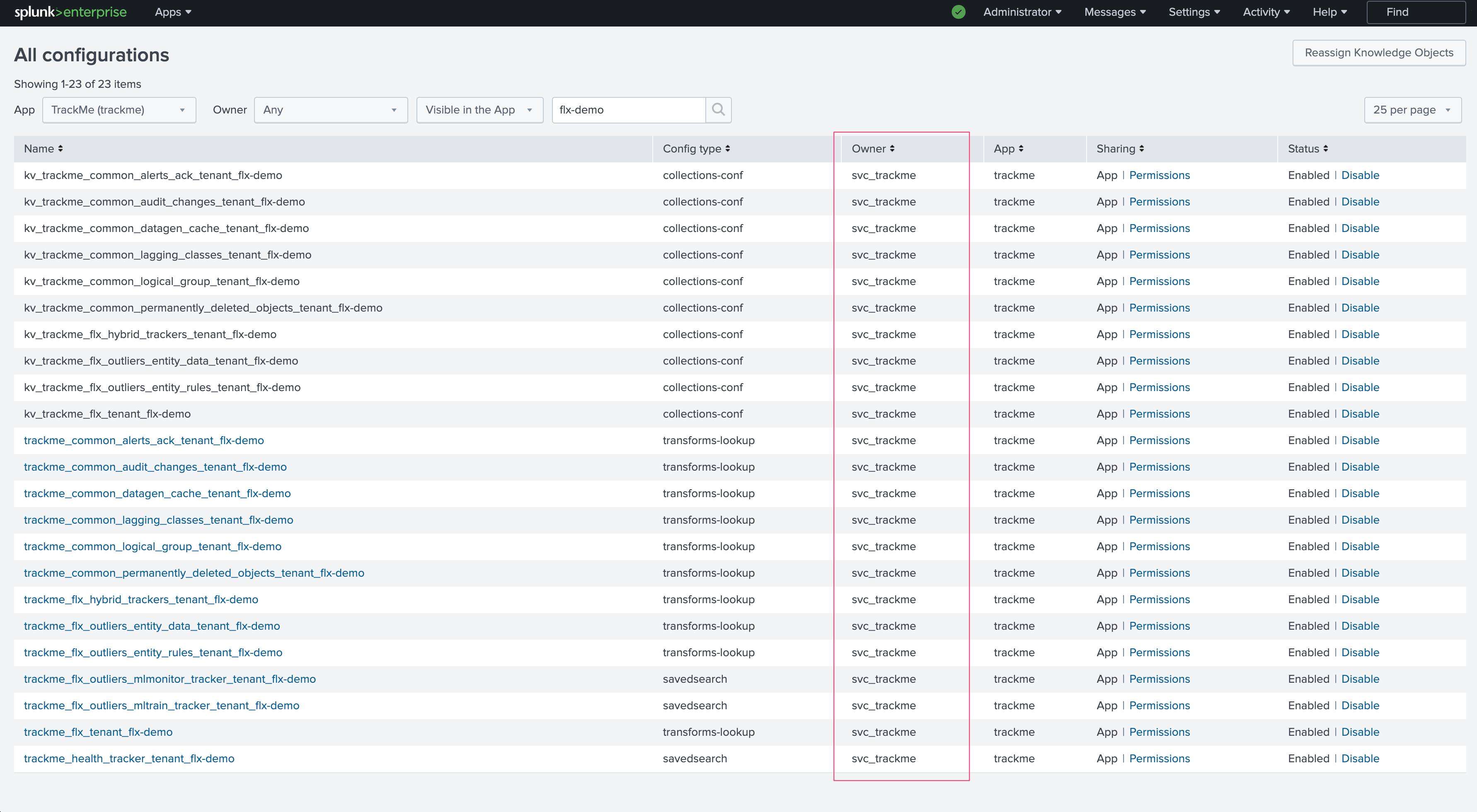Disable kv_trackme_common_alerts_ack_tenant_flx-demo

click(x=1360, y=175)
